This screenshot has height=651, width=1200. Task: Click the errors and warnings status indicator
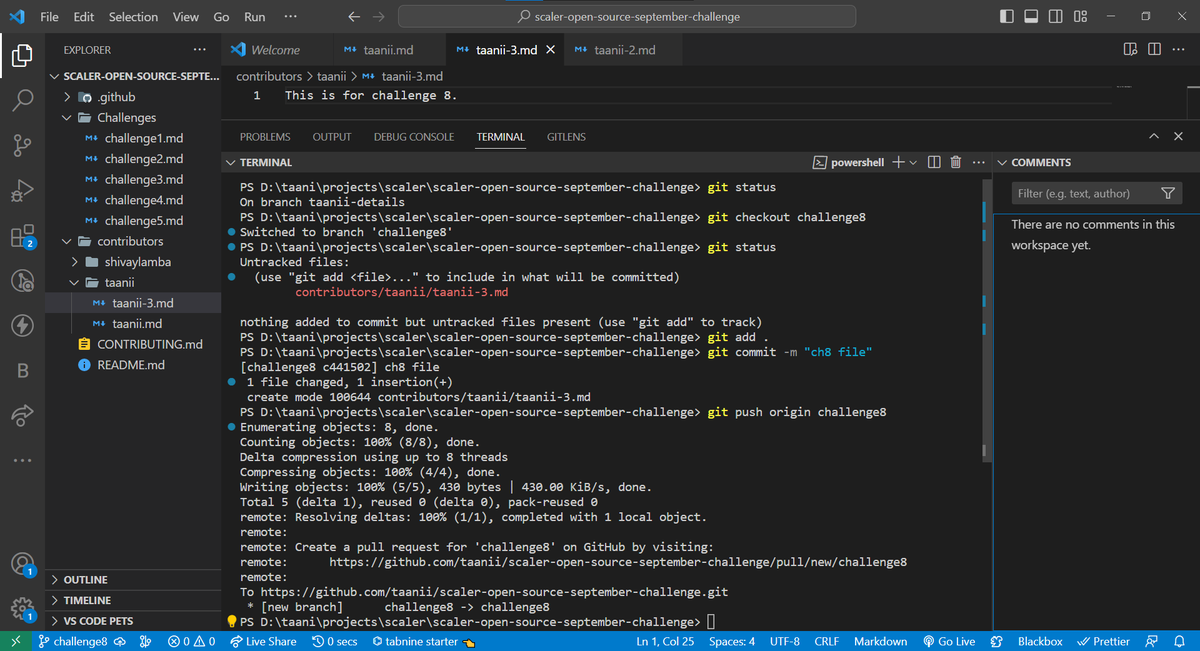192,641
